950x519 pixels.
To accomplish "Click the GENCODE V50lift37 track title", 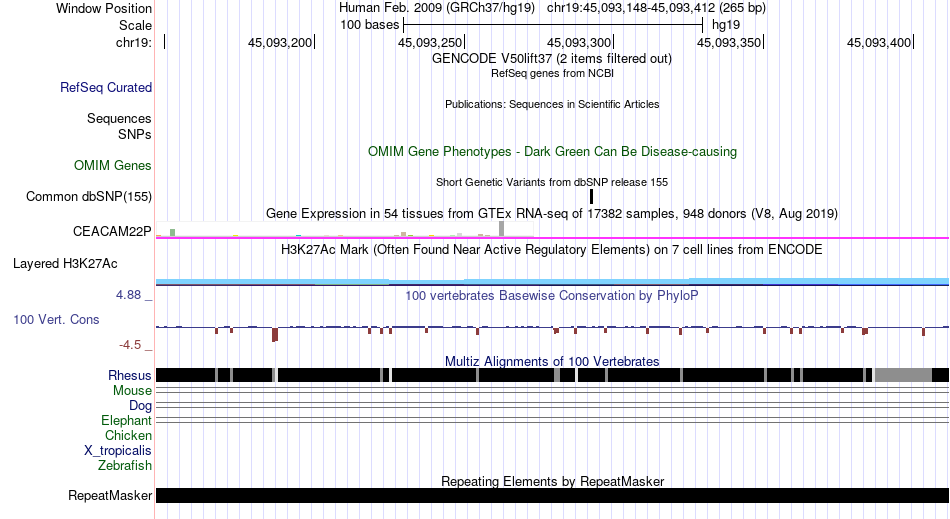I will (551, 59).
